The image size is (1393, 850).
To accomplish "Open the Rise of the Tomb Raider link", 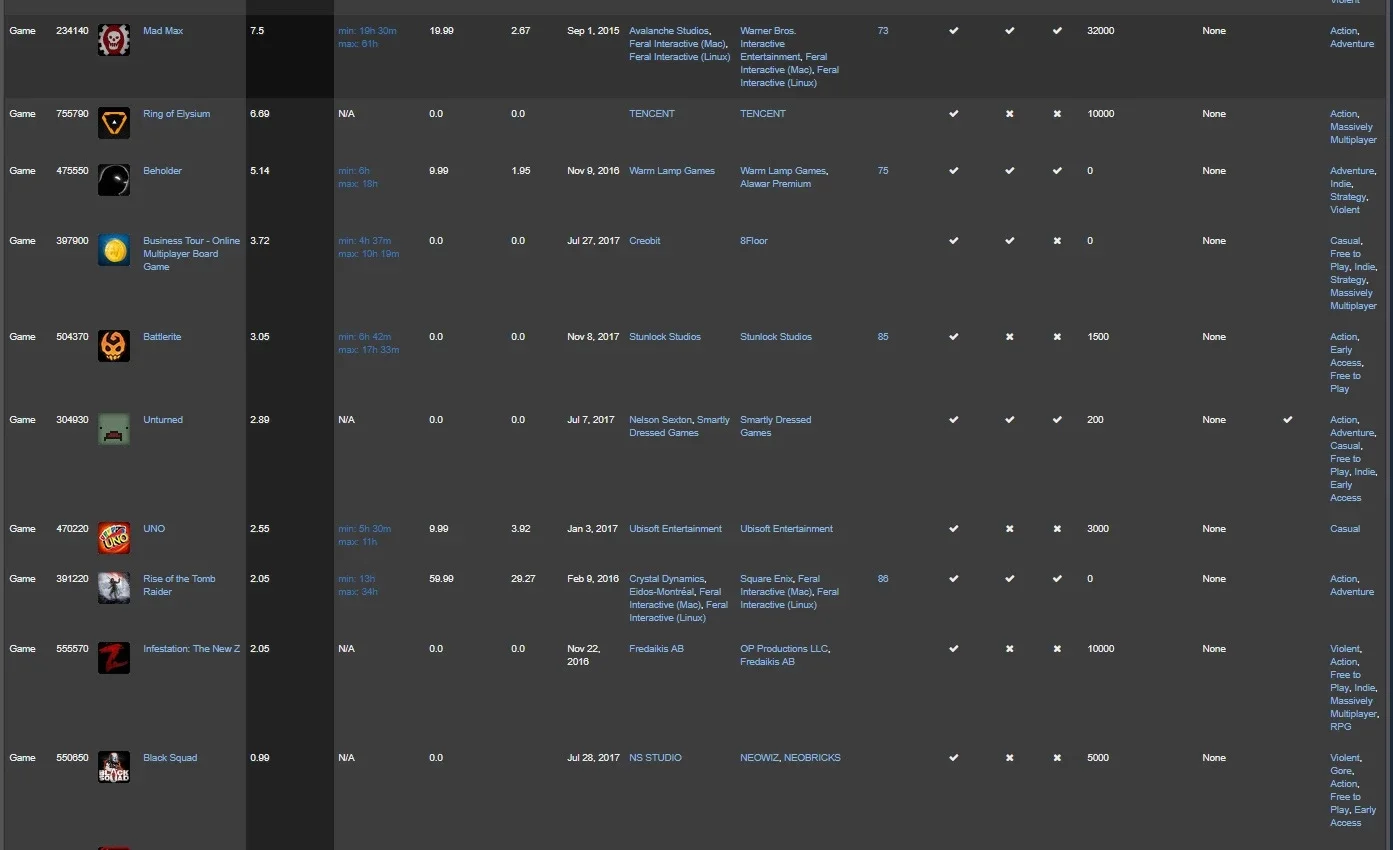I will 180,585.
